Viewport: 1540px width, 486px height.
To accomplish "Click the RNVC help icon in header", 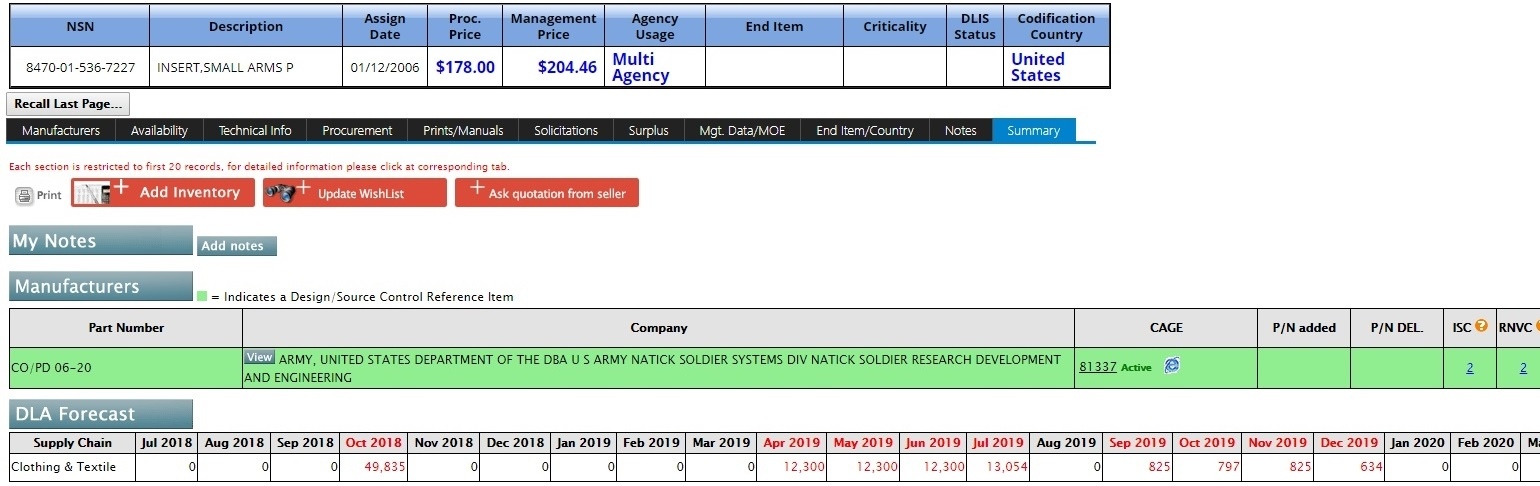I will (x=1536, y=326).
